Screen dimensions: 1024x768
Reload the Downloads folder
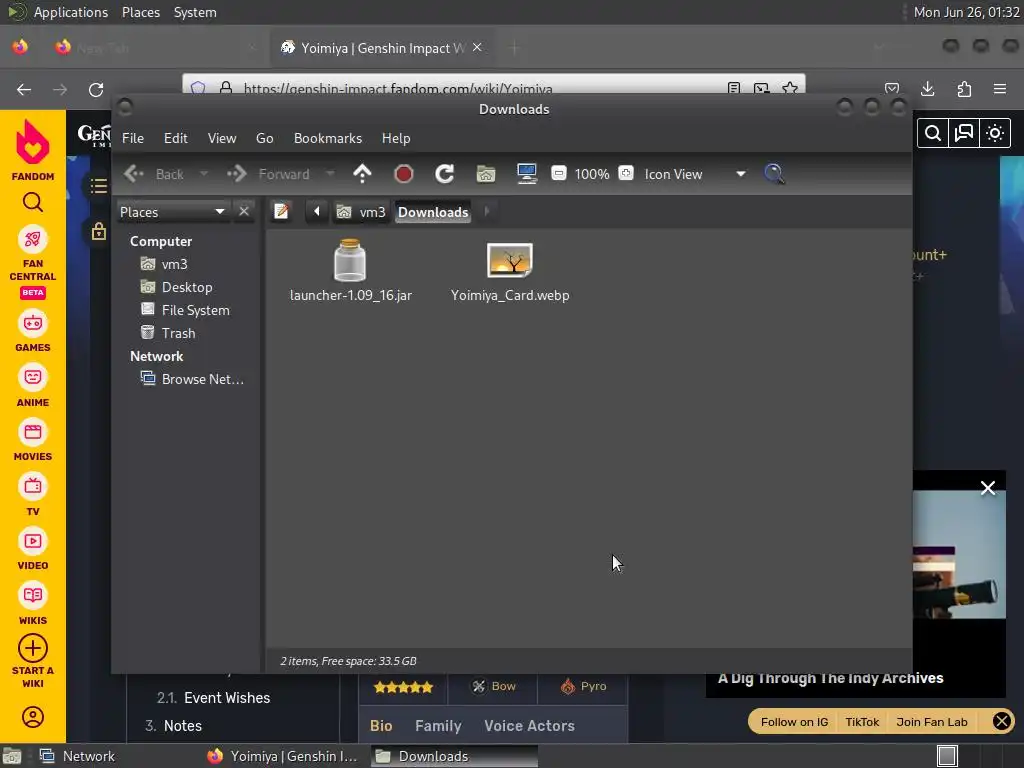click(445, 174)
